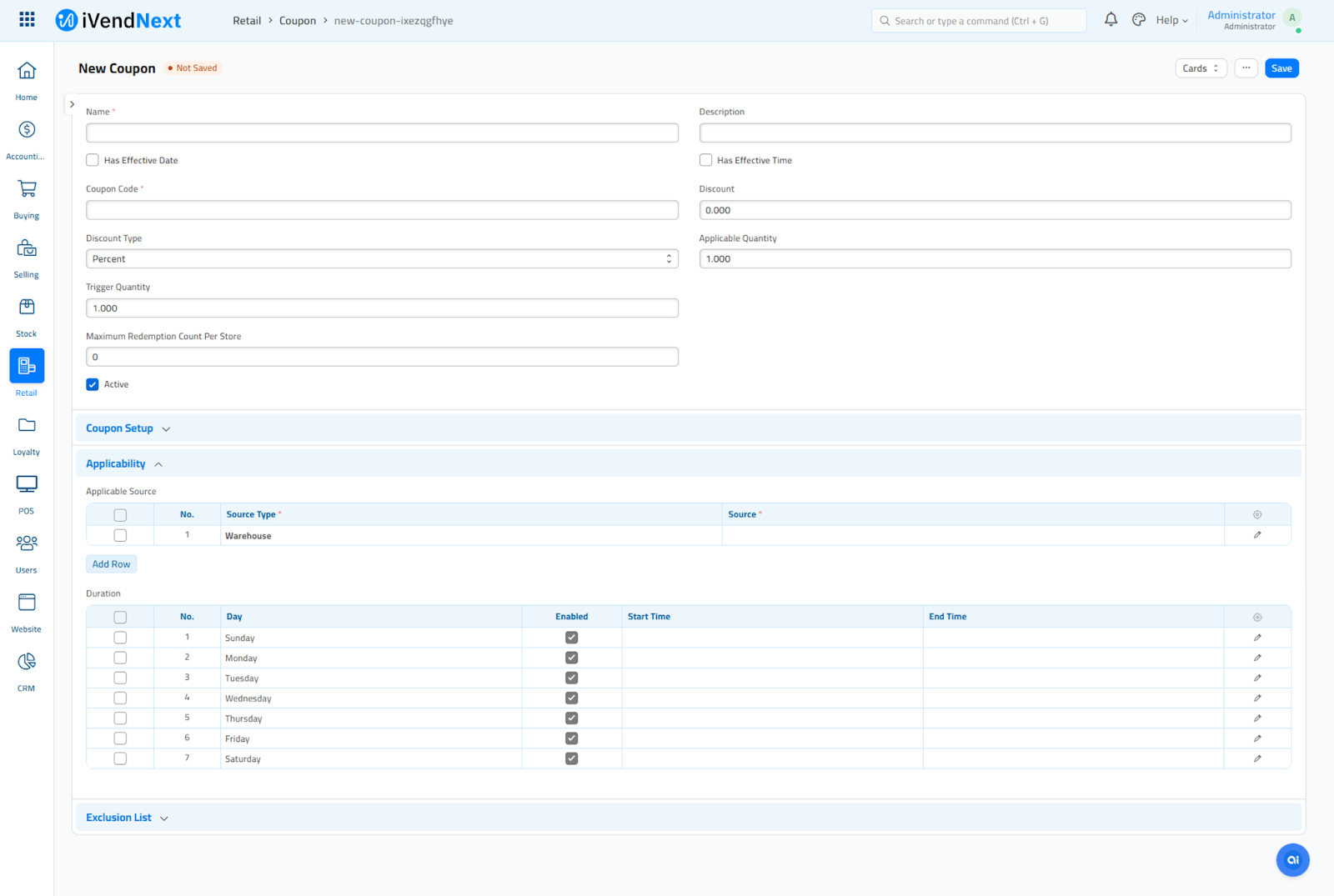Click the AI assistant chat button
Image resolution: width=1334 pixels, height=896 pixels.
click(1292, 860)
